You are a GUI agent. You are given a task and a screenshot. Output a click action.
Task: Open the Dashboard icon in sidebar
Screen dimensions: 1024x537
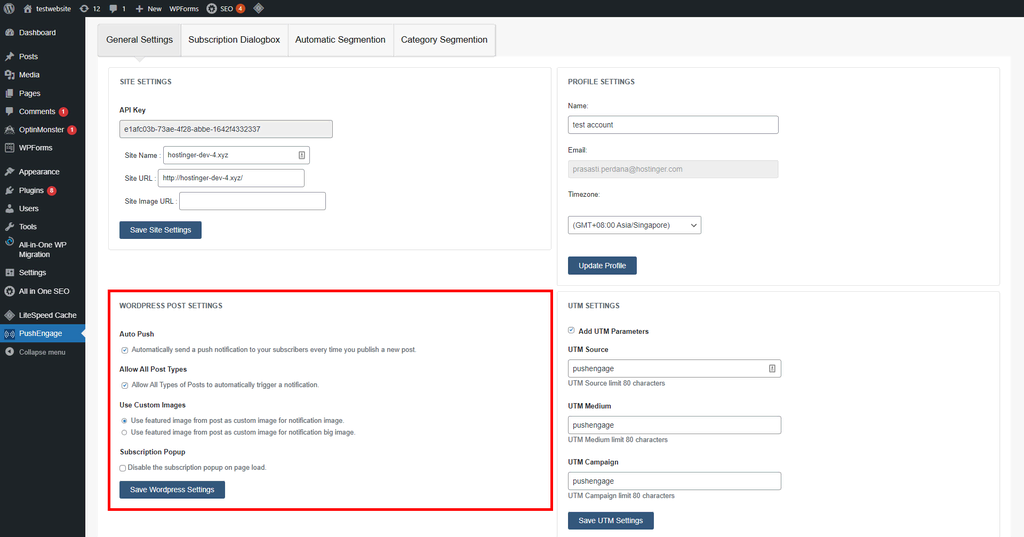(x=9, y=33)
